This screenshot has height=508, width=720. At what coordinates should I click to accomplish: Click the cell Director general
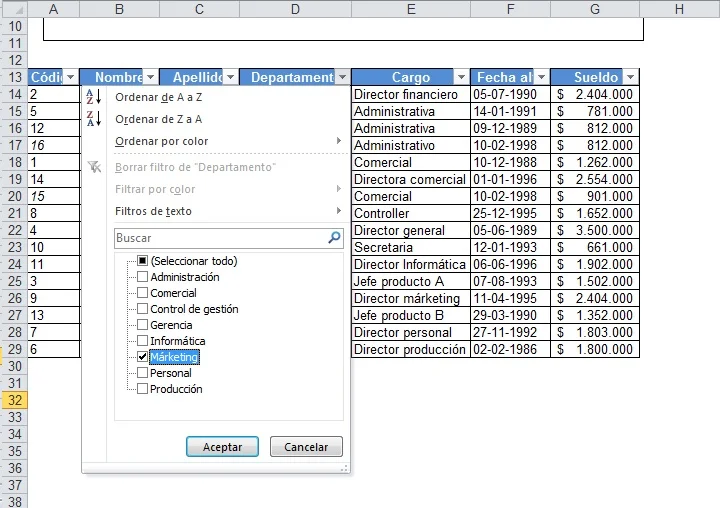tap(411, 230)
